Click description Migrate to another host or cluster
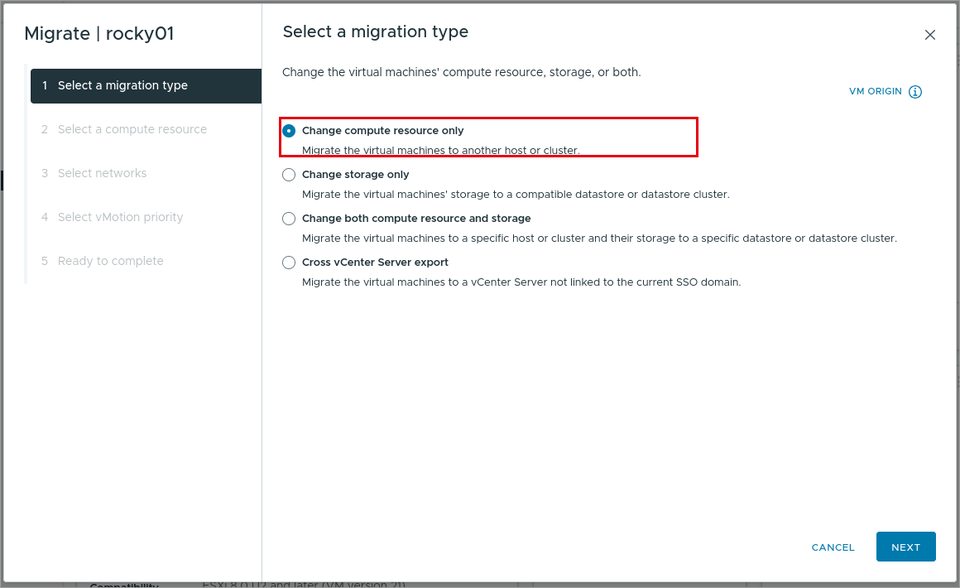The image size is (960, 588). [x=440, y=150]
